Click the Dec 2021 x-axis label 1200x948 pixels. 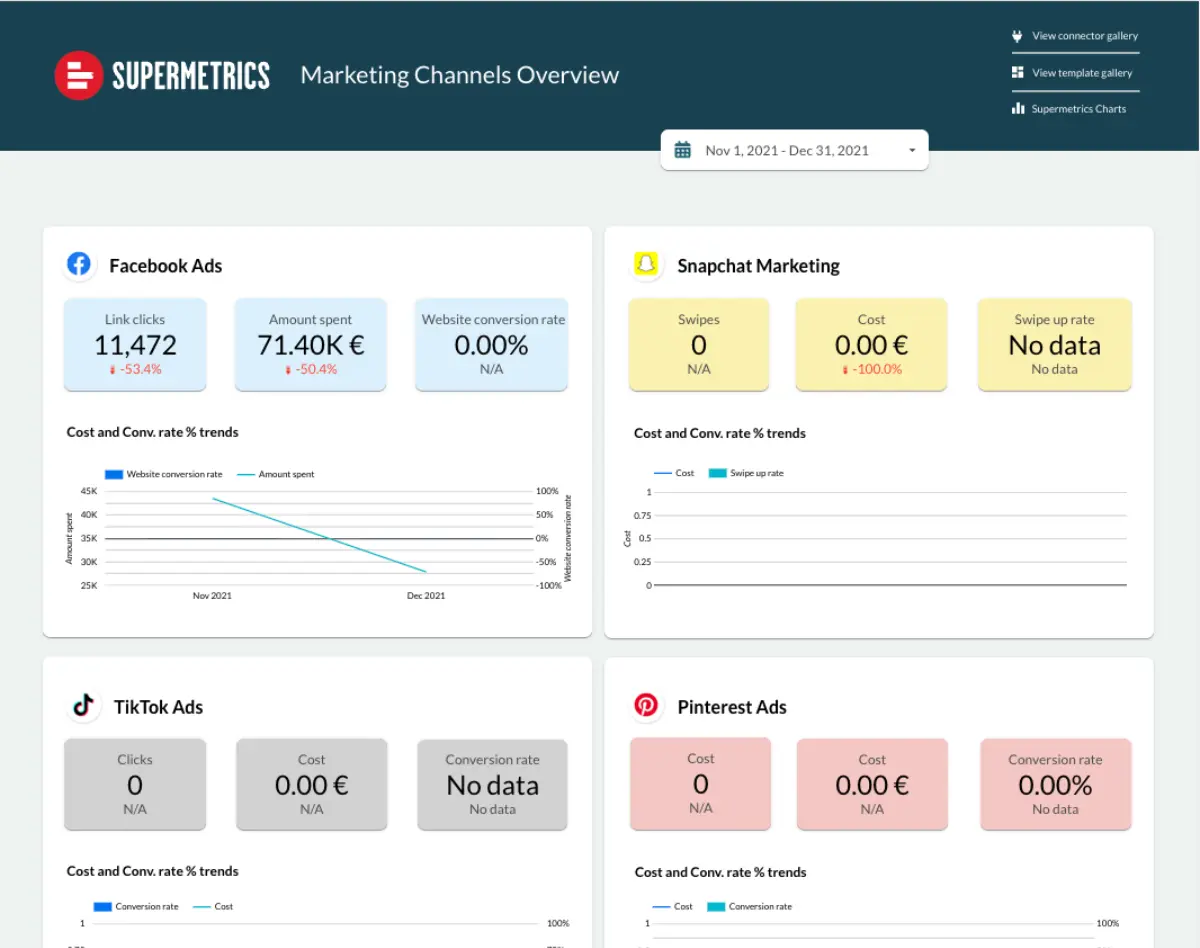click(426, 596)
